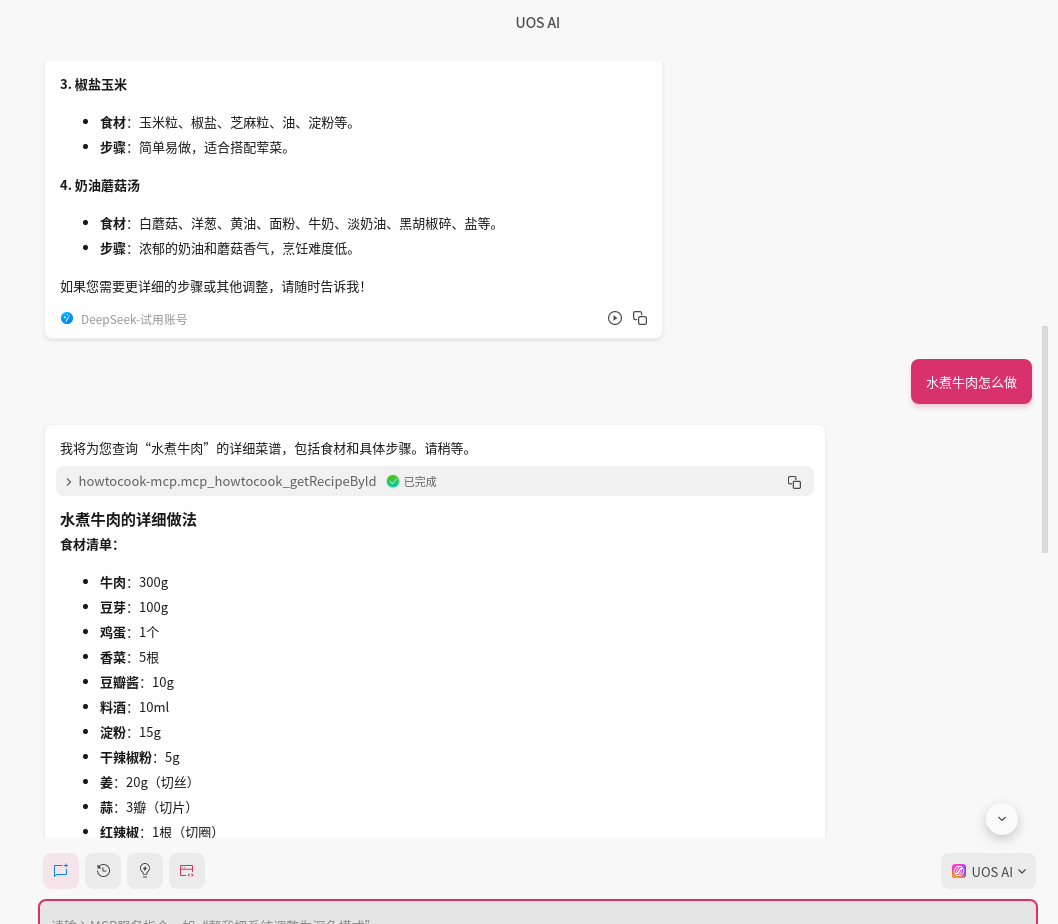Click the heading 水煮牛肉的详细做法
This screenshot has height=924, width=1058.
[x=128, y=520]
